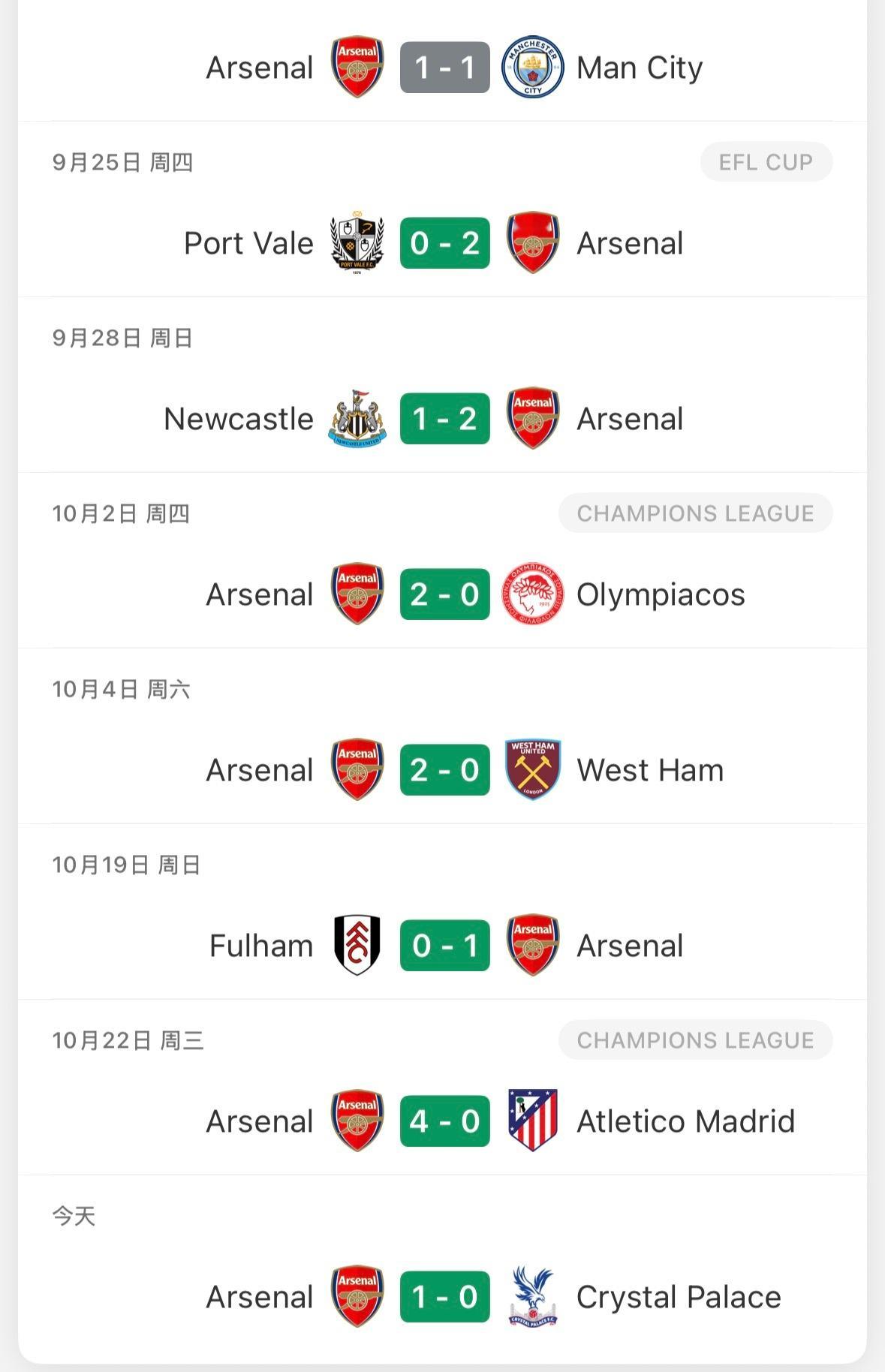885x1372 pixels.
Task: Open the 0 - 2 Port Vale score
Action: click(445, 243)
